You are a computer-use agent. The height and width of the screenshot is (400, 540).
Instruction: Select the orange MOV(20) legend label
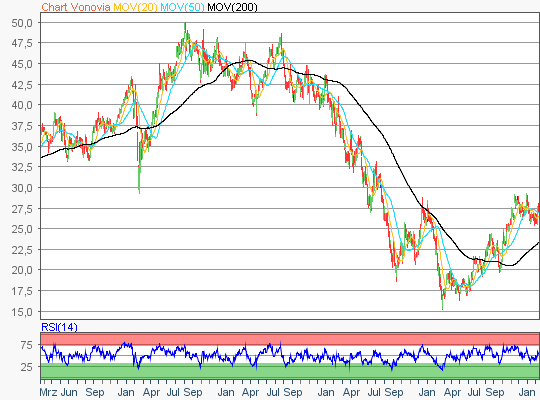point(135,7)
